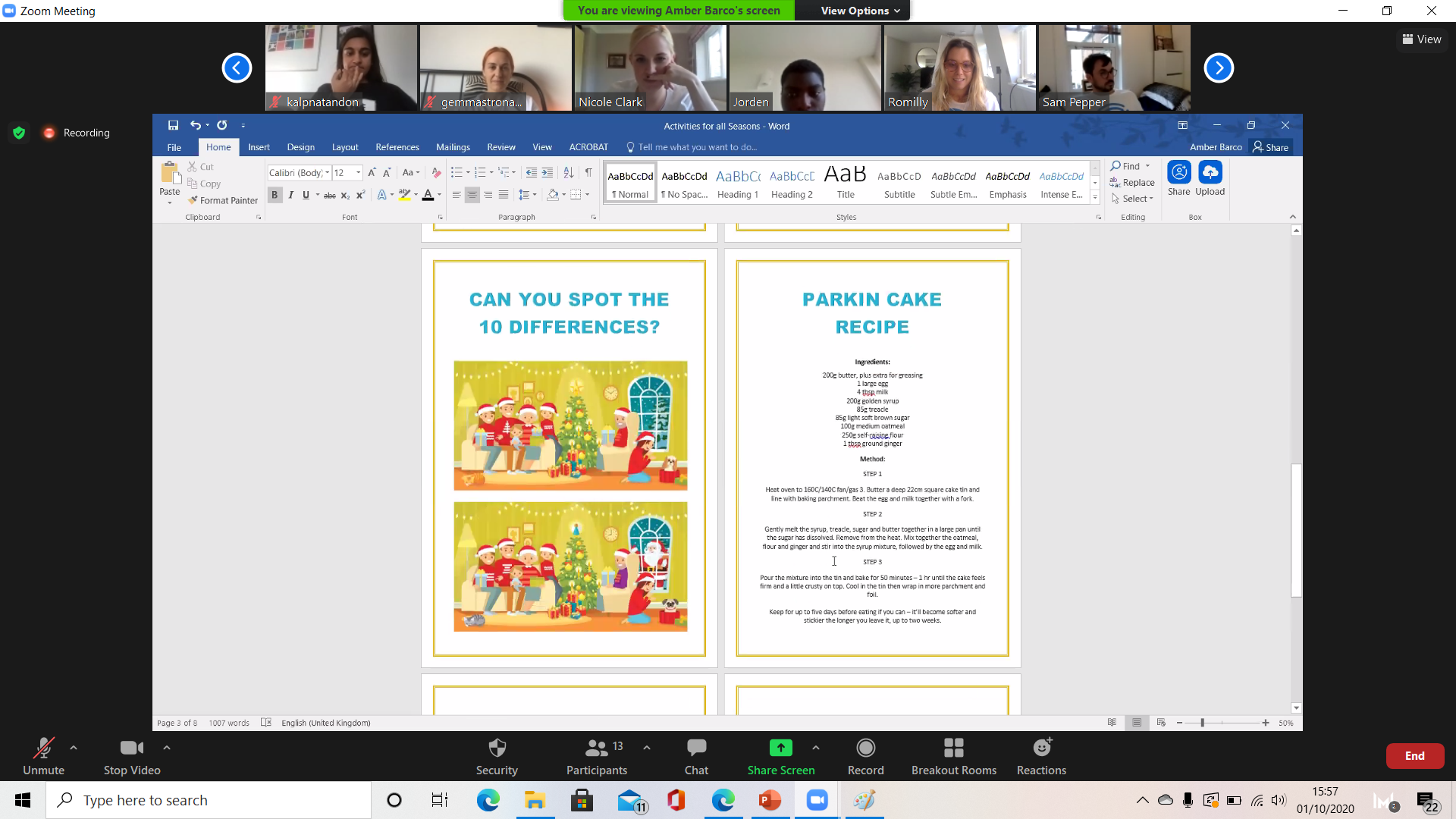Click the Word zoom level slider

click(x=1203, y=723)
